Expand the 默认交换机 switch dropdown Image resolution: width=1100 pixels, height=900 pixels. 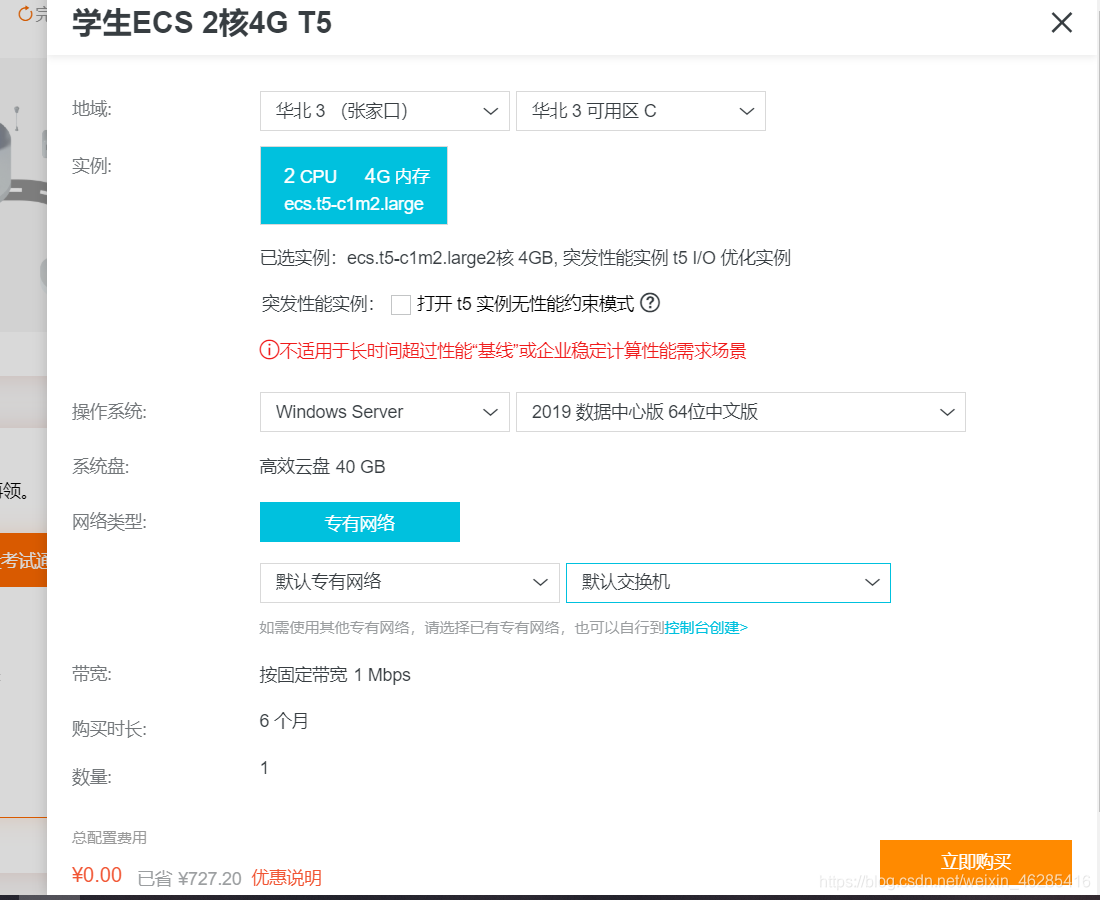pyautogui.click(x=728, y=582)
